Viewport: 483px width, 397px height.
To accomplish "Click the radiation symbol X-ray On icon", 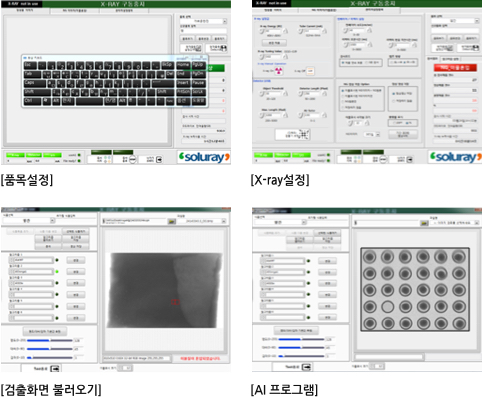I will (279, 71).
